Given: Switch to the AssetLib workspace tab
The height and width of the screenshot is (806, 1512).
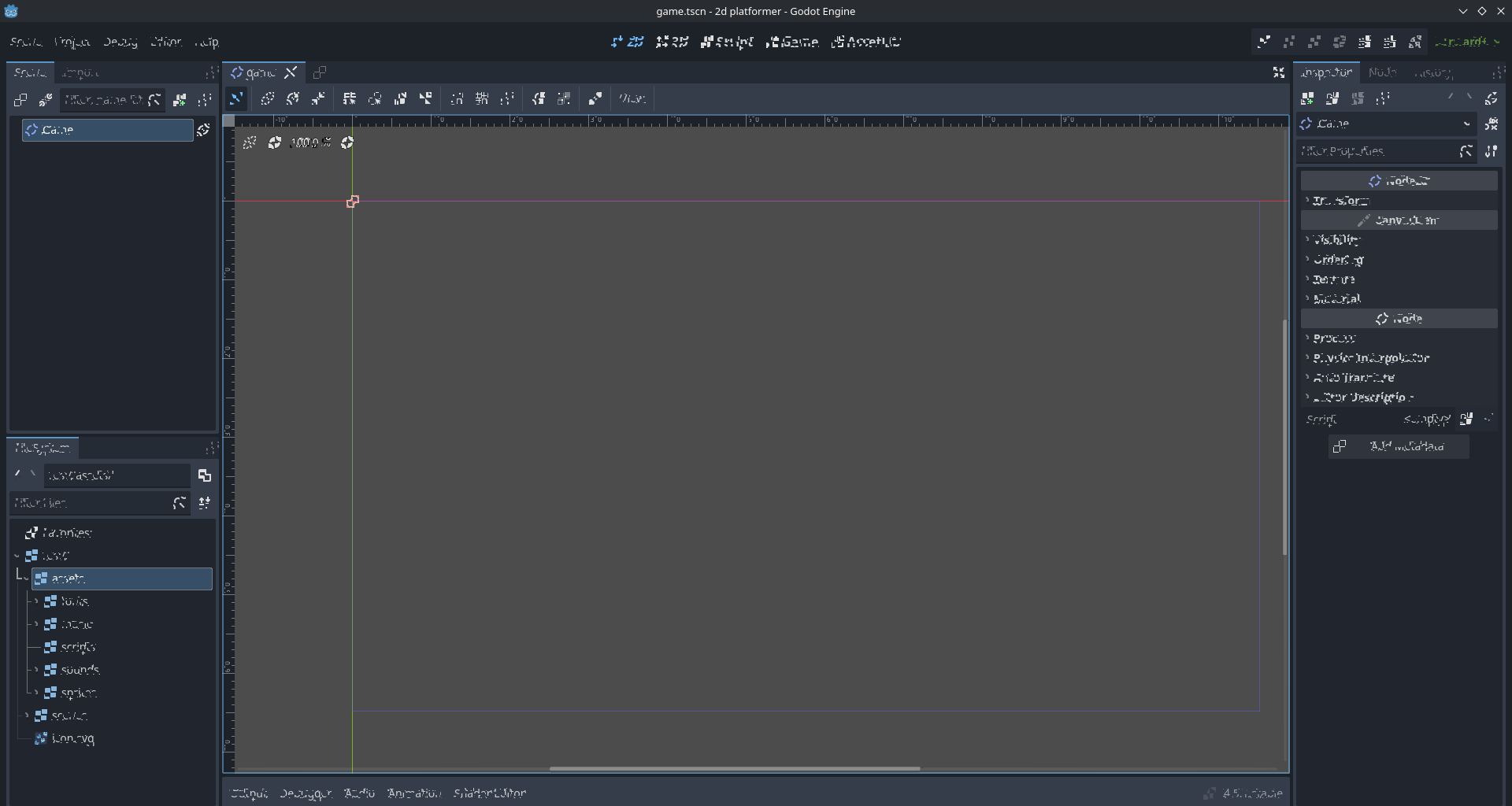Looking at the screenshot, I should 865,42.
